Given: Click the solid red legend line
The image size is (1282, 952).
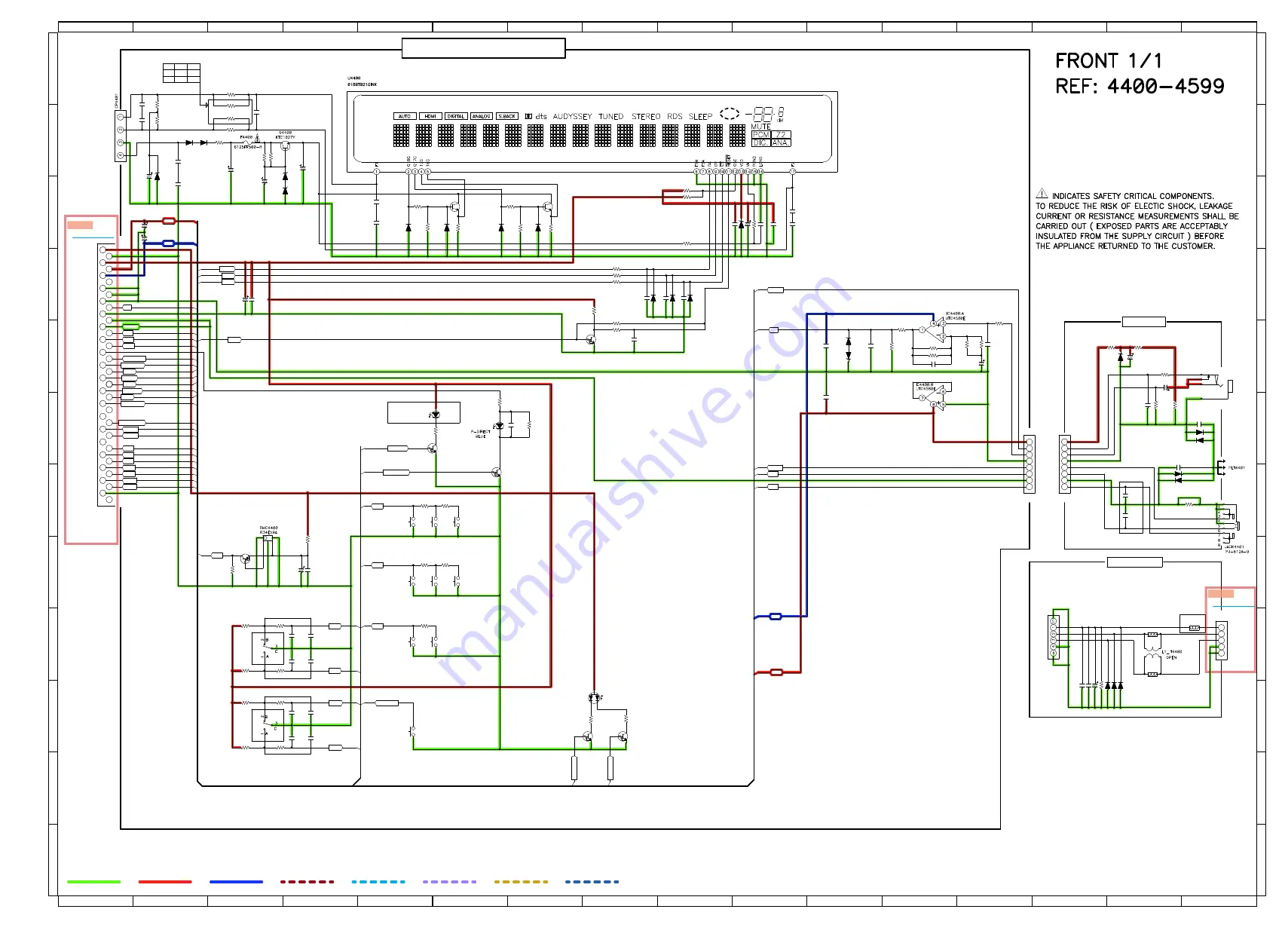Looking at the screenshot, I should tap(165, 881).
